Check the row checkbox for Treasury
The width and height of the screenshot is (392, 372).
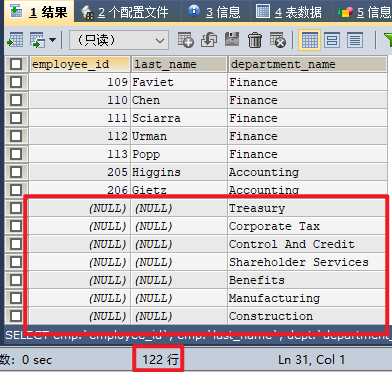click(x=16, y=208)
